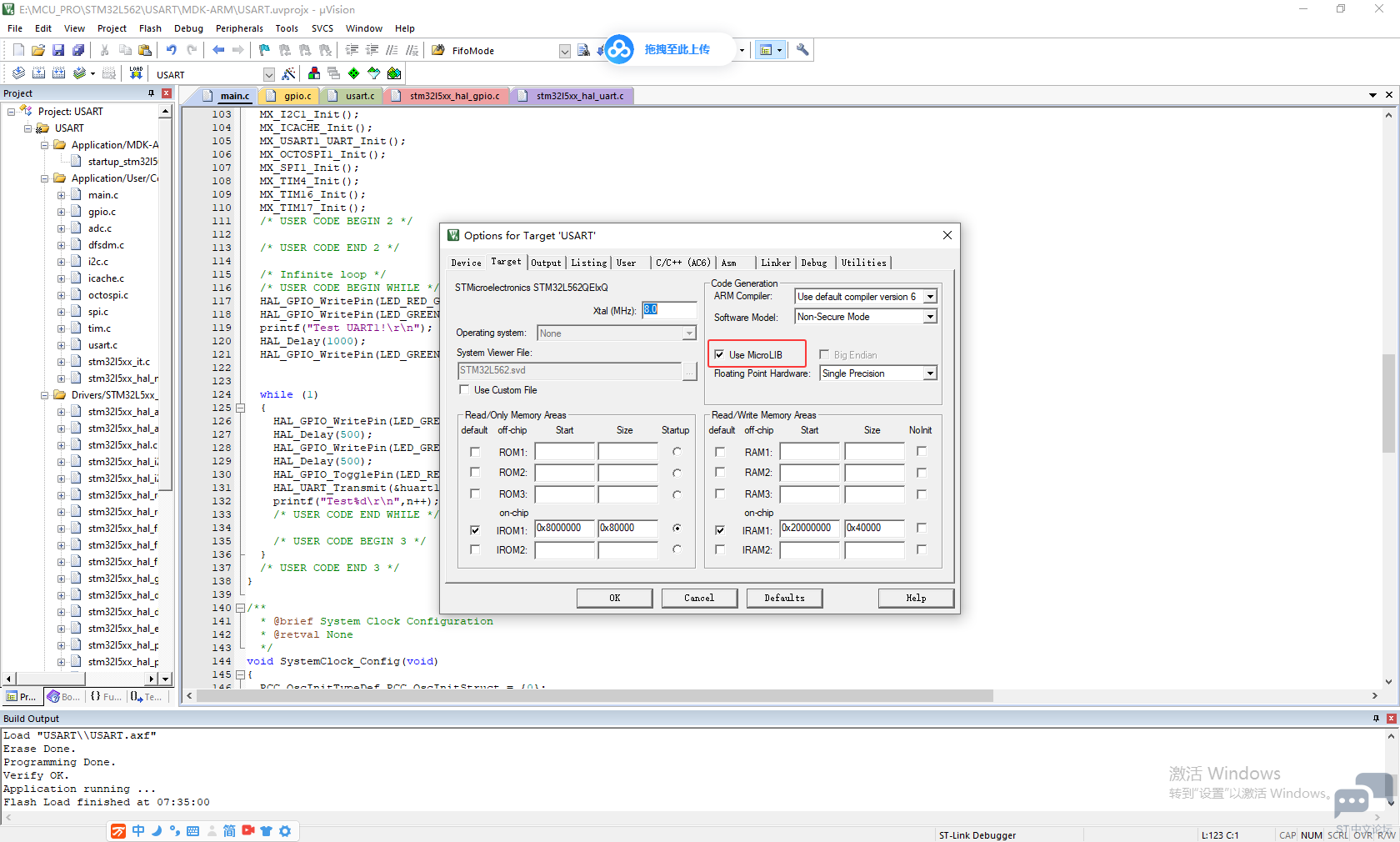Collapse the Drivers/STM32L5xx group
The image size is (1400, 842).
coord(45,395)
